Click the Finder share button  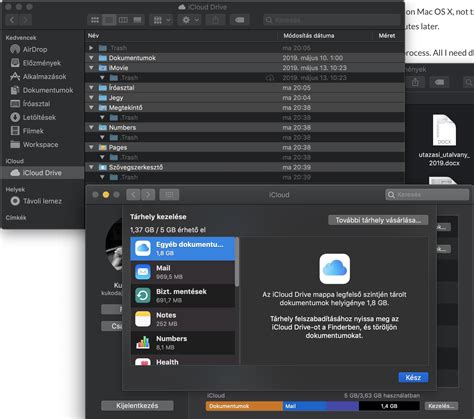[x=215, y=20]
